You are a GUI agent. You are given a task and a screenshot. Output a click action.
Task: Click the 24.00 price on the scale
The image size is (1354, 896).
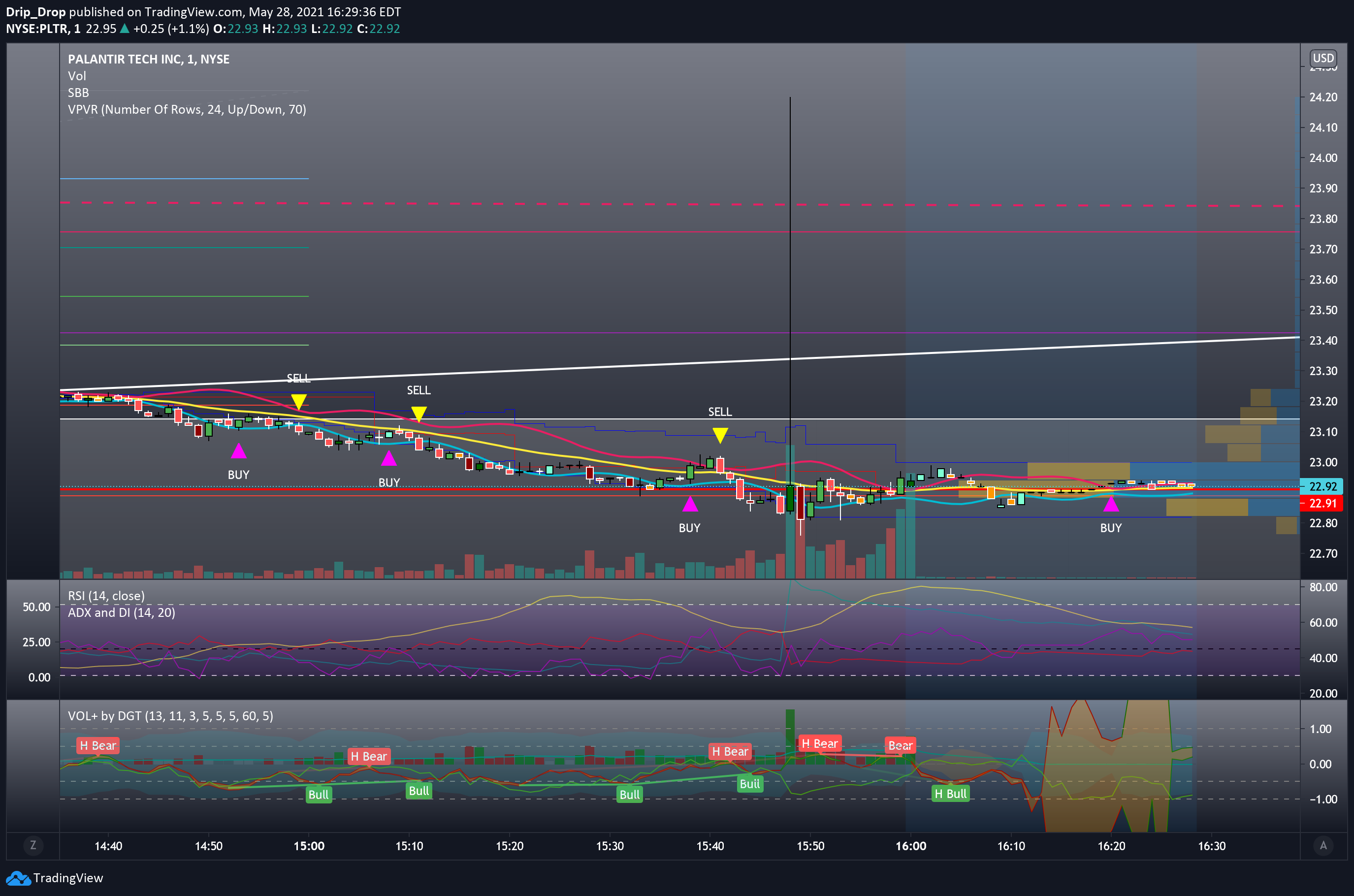click(1323, 158)
